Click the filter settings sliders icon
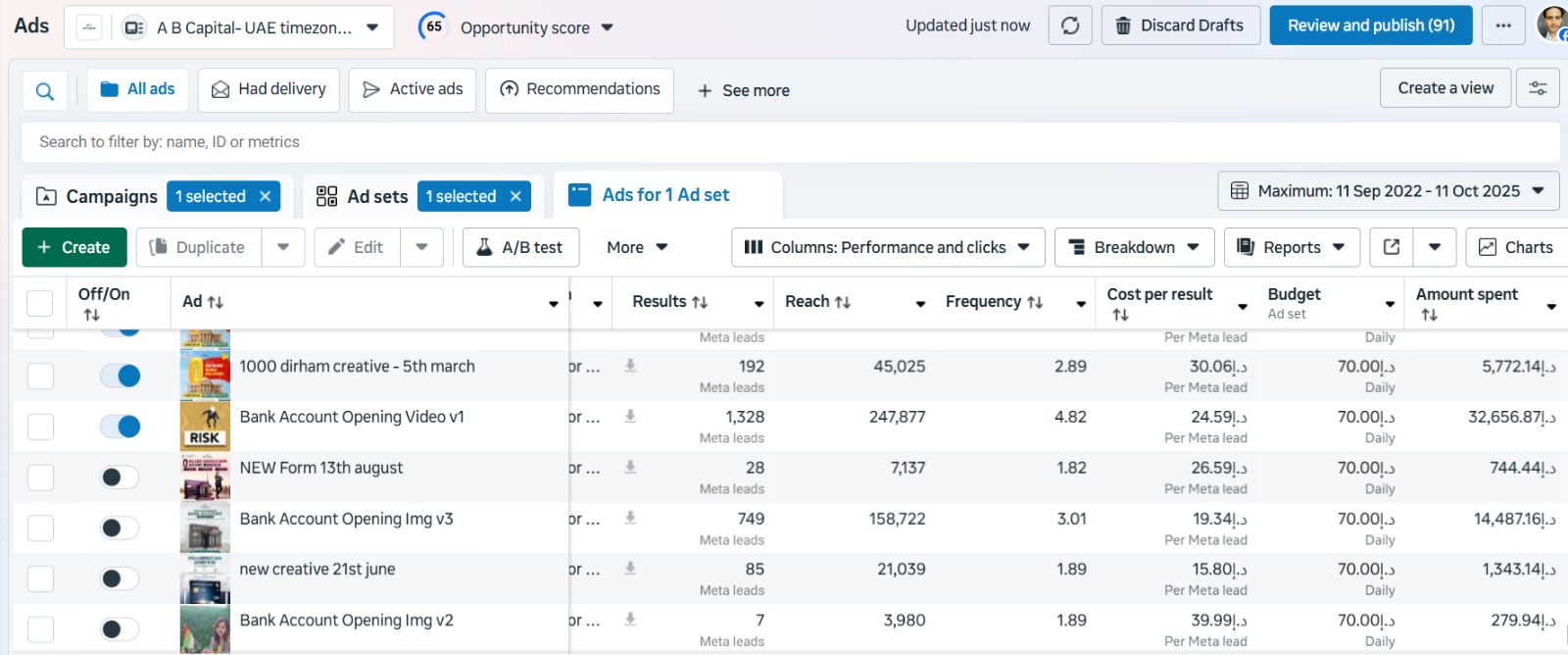Image resolution: width=1568 pixels, height=655 pixels. click(x=1538, y=88)
